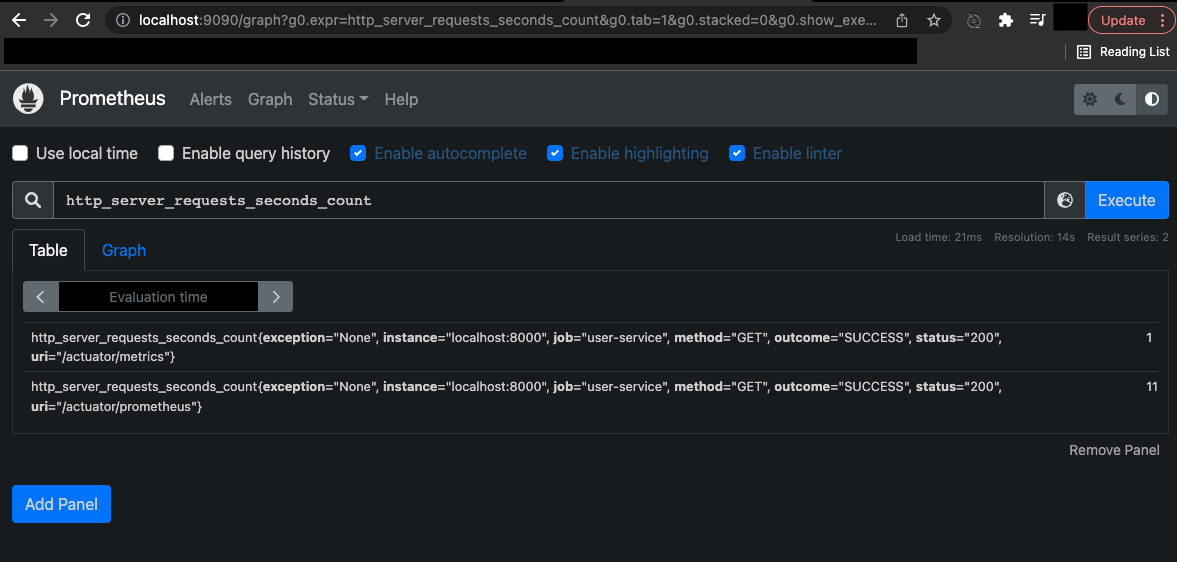Screen dimensions: 1177x562
Task: Toggle Use local time checkbox
Action: tap(21, 153)
